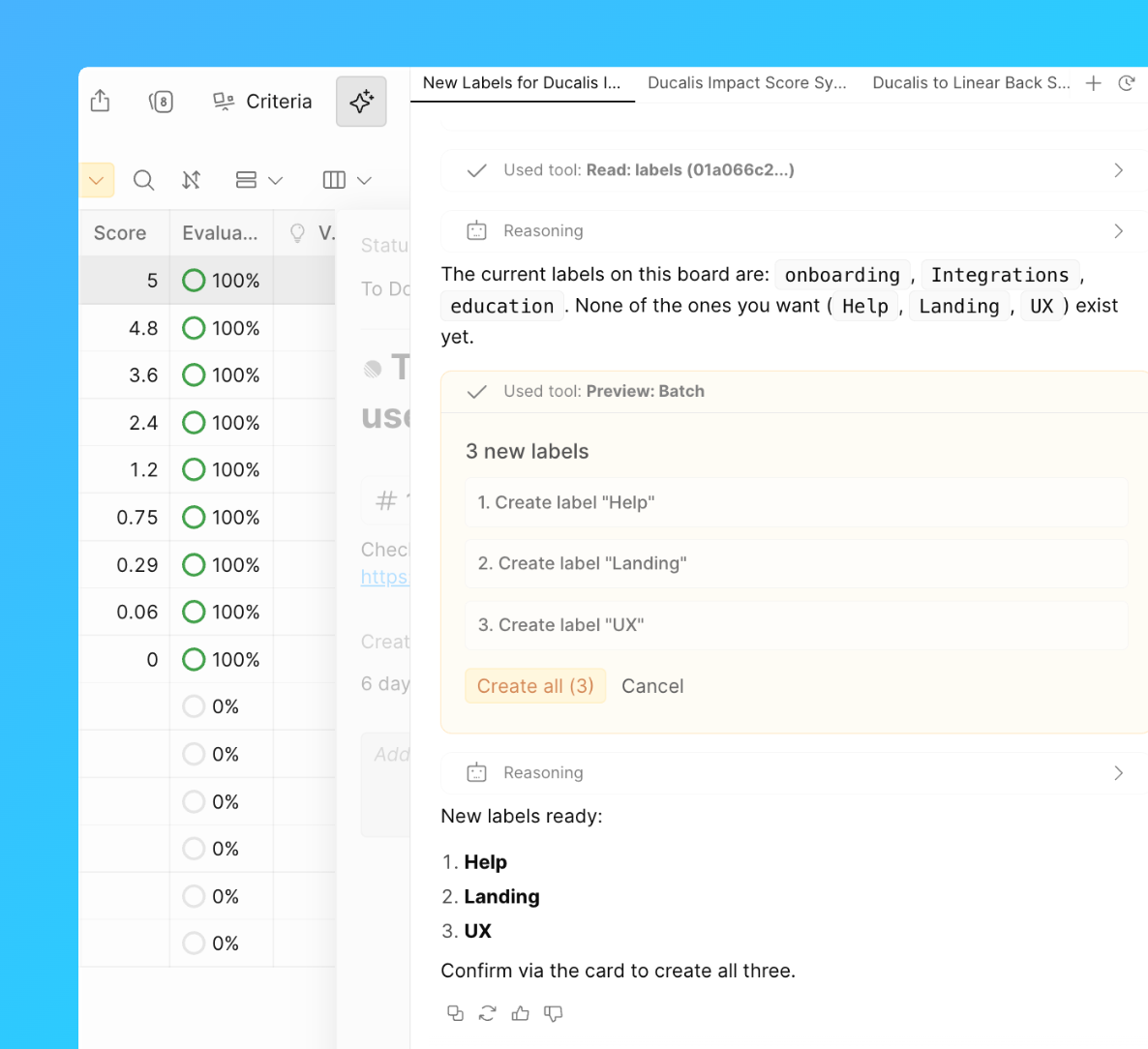The width and height of the screenshot is (1148, 1049).
Task: Open the yellow filter dropdown chevron
Action: [x=97, y=180]
